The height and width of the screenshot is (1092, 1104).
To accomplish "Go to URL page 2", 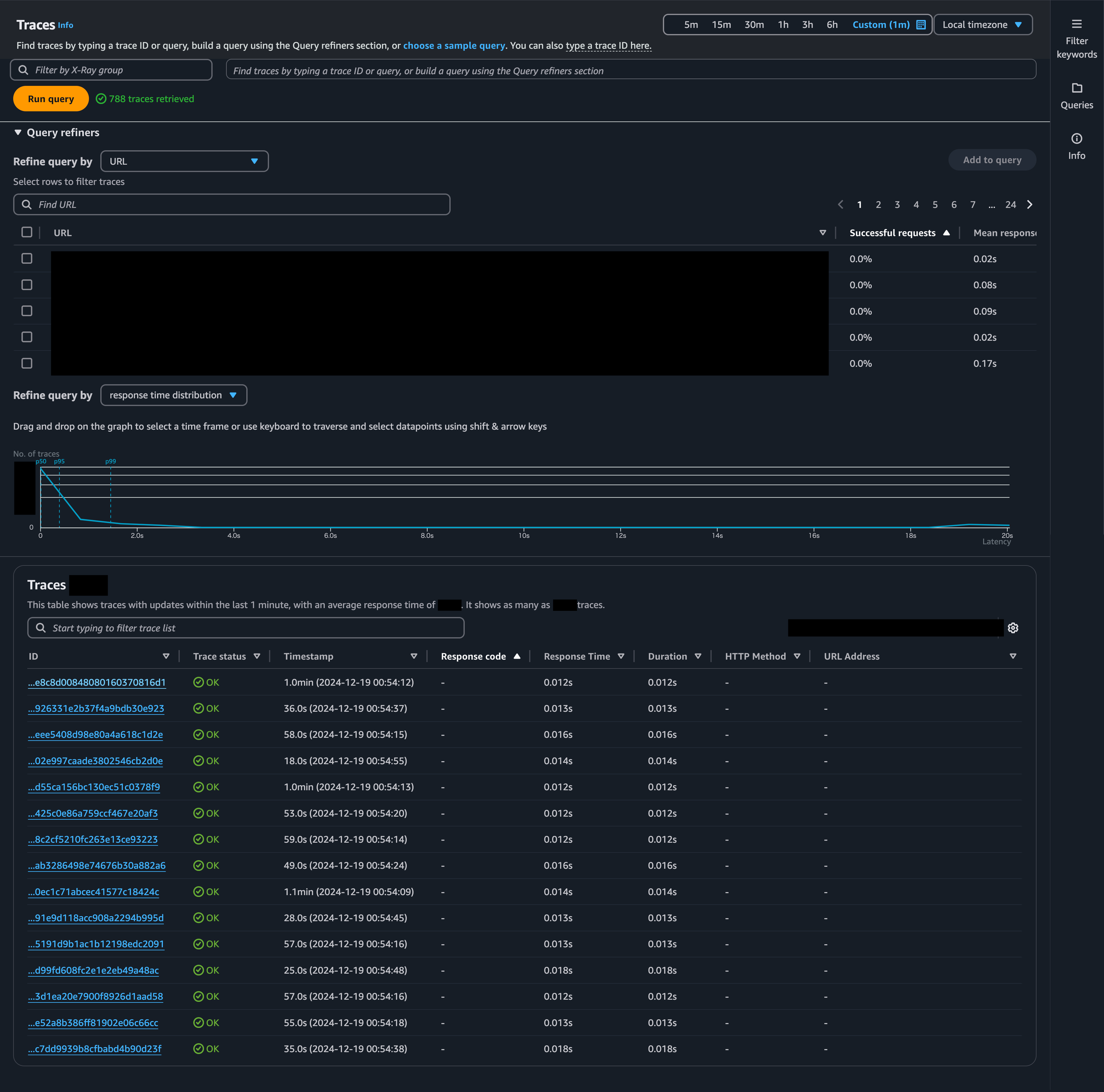I will point(878,205).
